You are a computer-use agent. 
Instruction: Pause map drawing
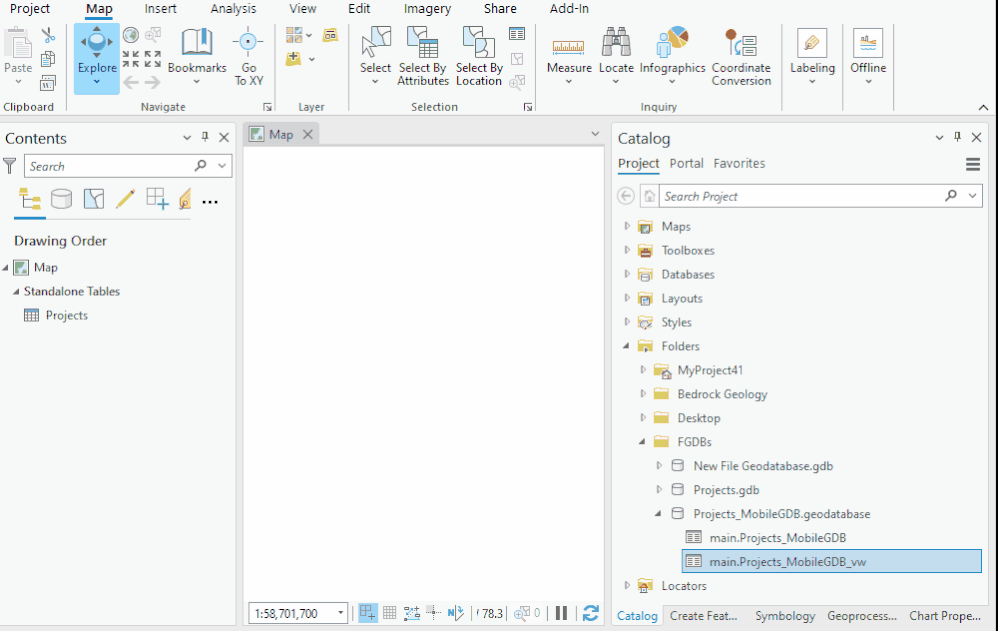coord(561,613)
